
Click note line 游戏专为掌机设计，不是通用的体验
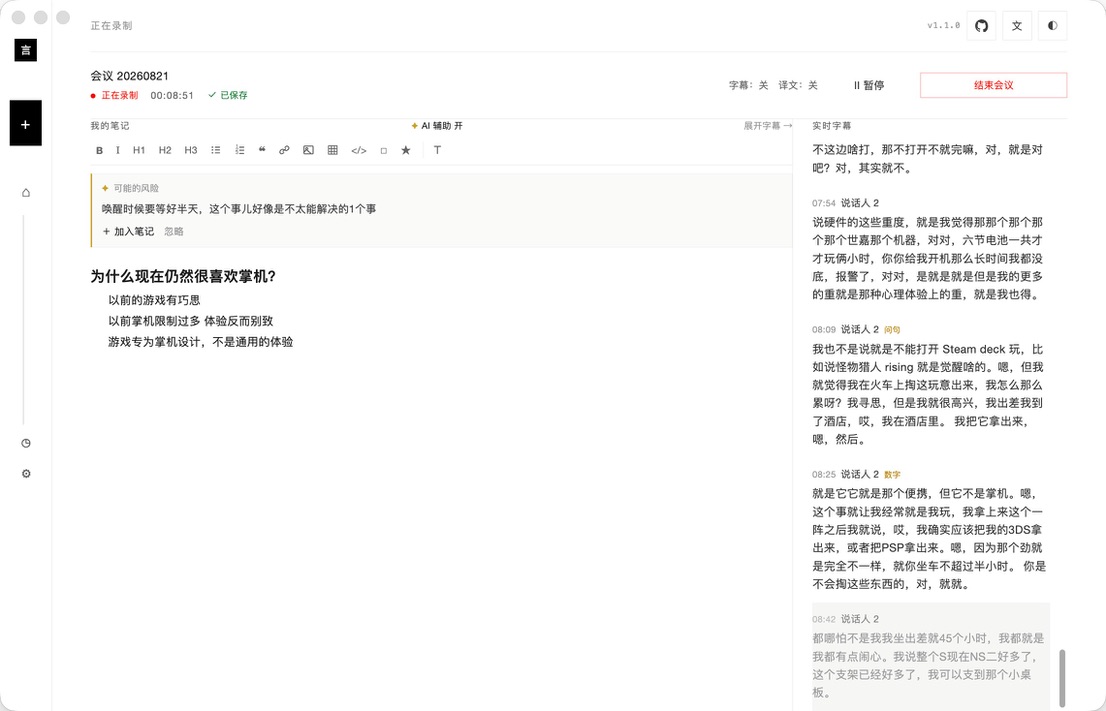(200, 342)
